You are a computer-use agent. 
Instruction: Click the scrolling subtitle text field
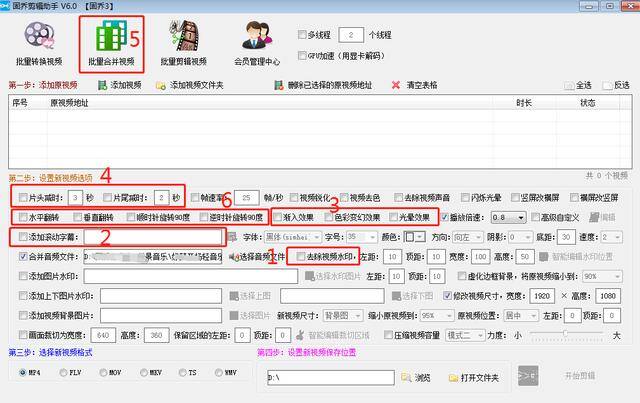click(153, 237)
